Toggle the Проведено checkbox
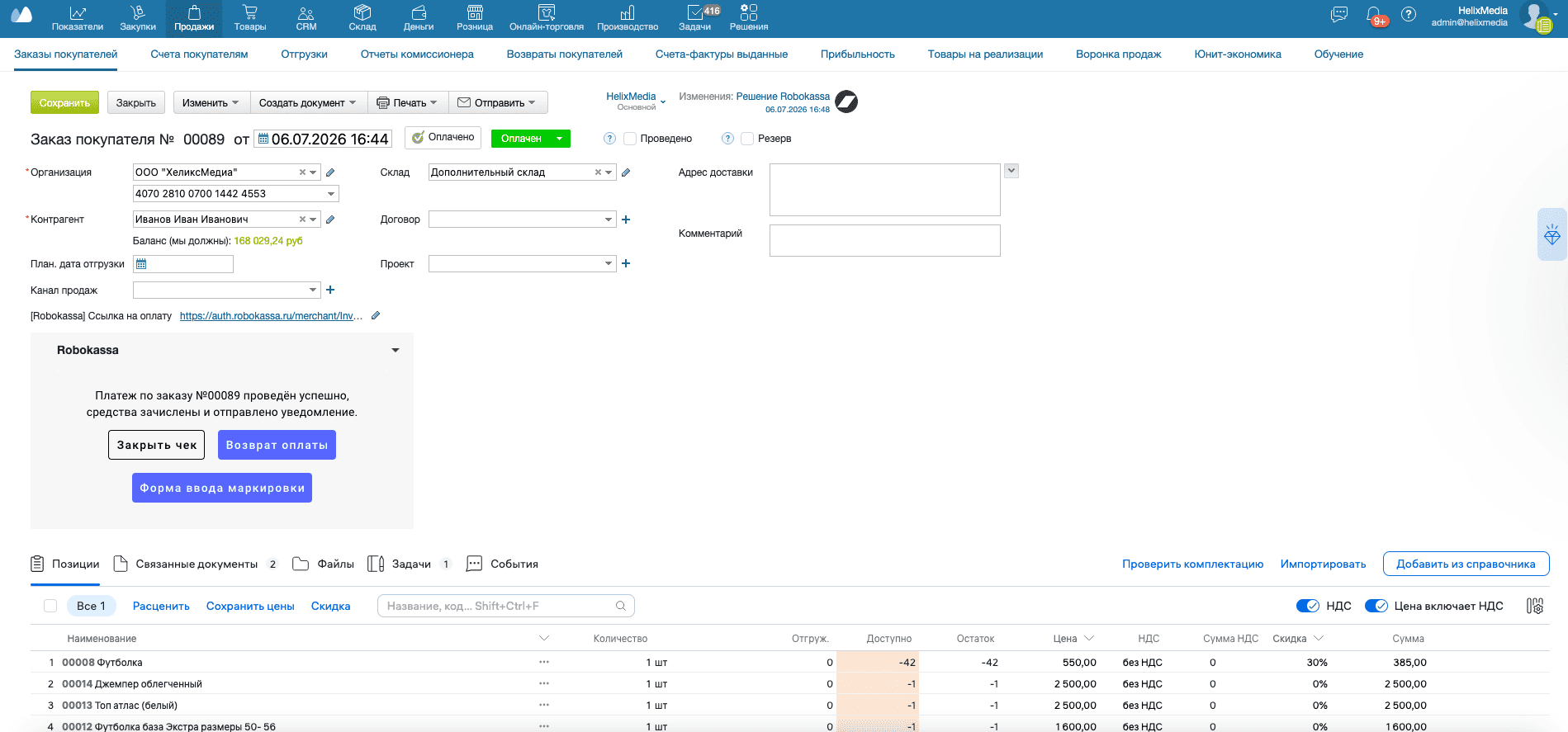 (x=630, y=139)
